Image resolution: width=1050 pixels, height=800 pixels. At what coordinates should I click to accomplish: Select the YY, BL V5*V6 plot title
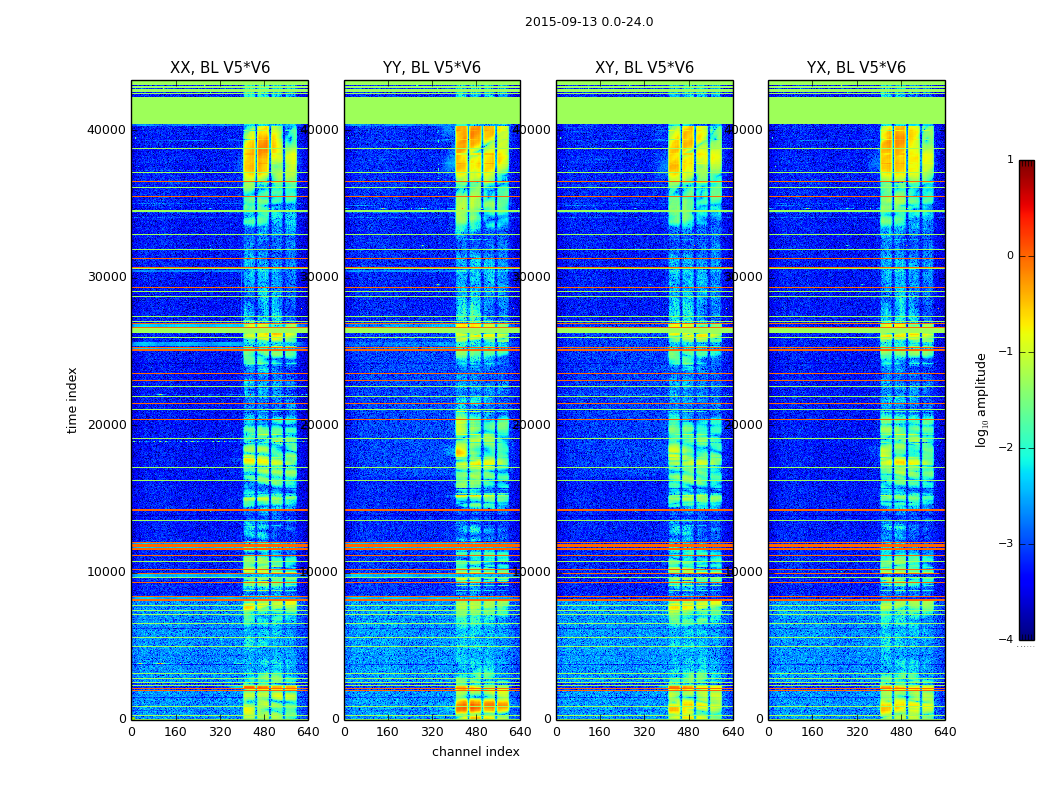pyautogui.click(x=431, y=68)
